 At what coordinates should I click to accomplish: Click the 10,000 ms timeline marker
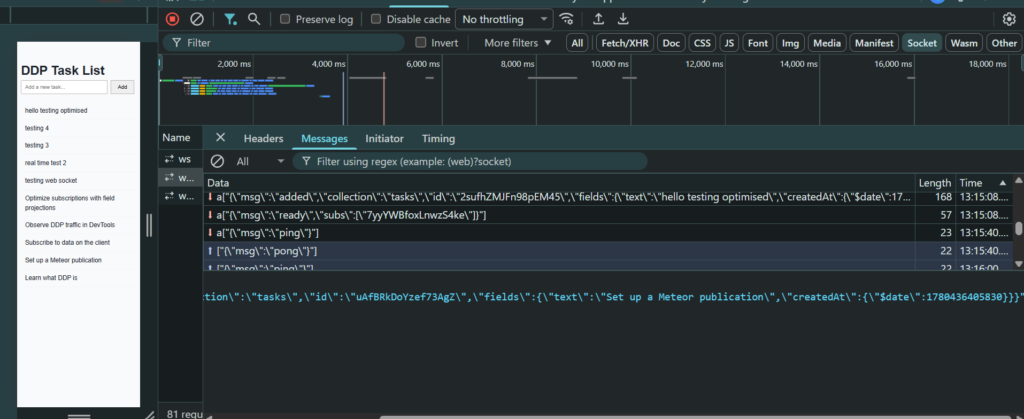[x=610, y=65]
